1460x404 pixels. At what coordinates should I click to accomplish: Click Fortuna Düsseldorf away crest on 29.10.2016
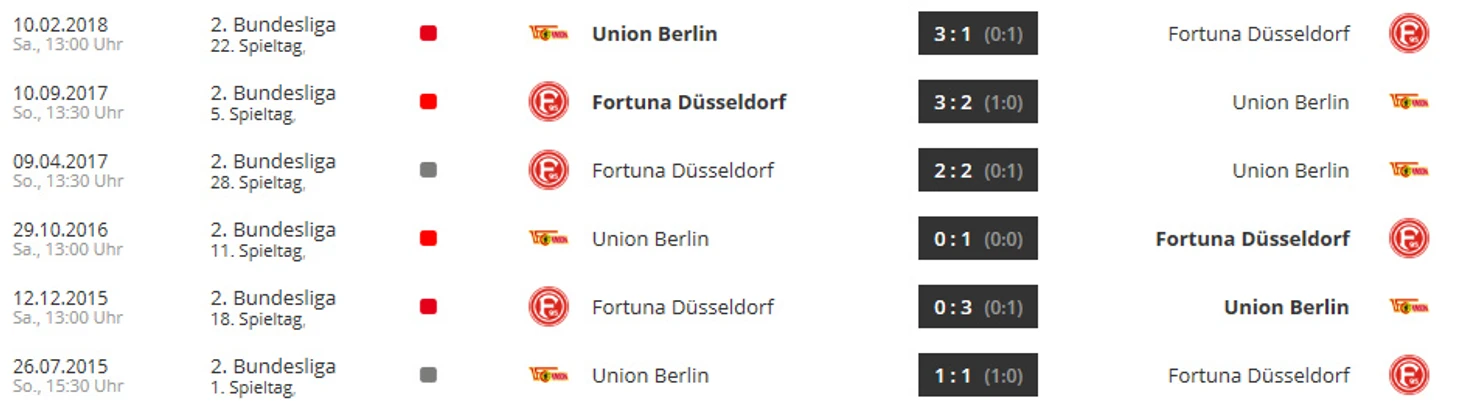coord(1409,238)
